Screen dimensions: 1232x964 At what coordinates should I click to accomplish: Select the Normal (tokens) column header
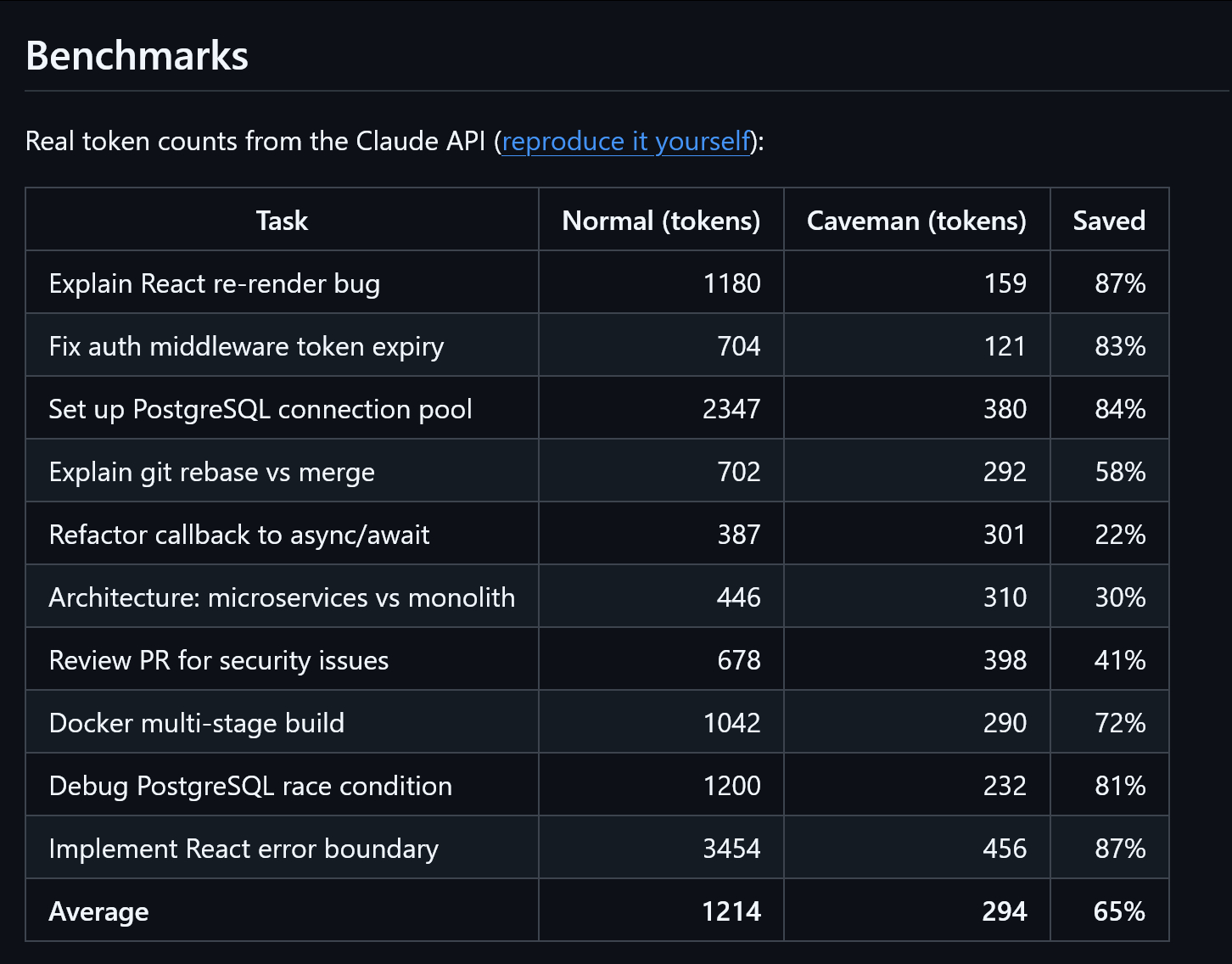[661, 221]
